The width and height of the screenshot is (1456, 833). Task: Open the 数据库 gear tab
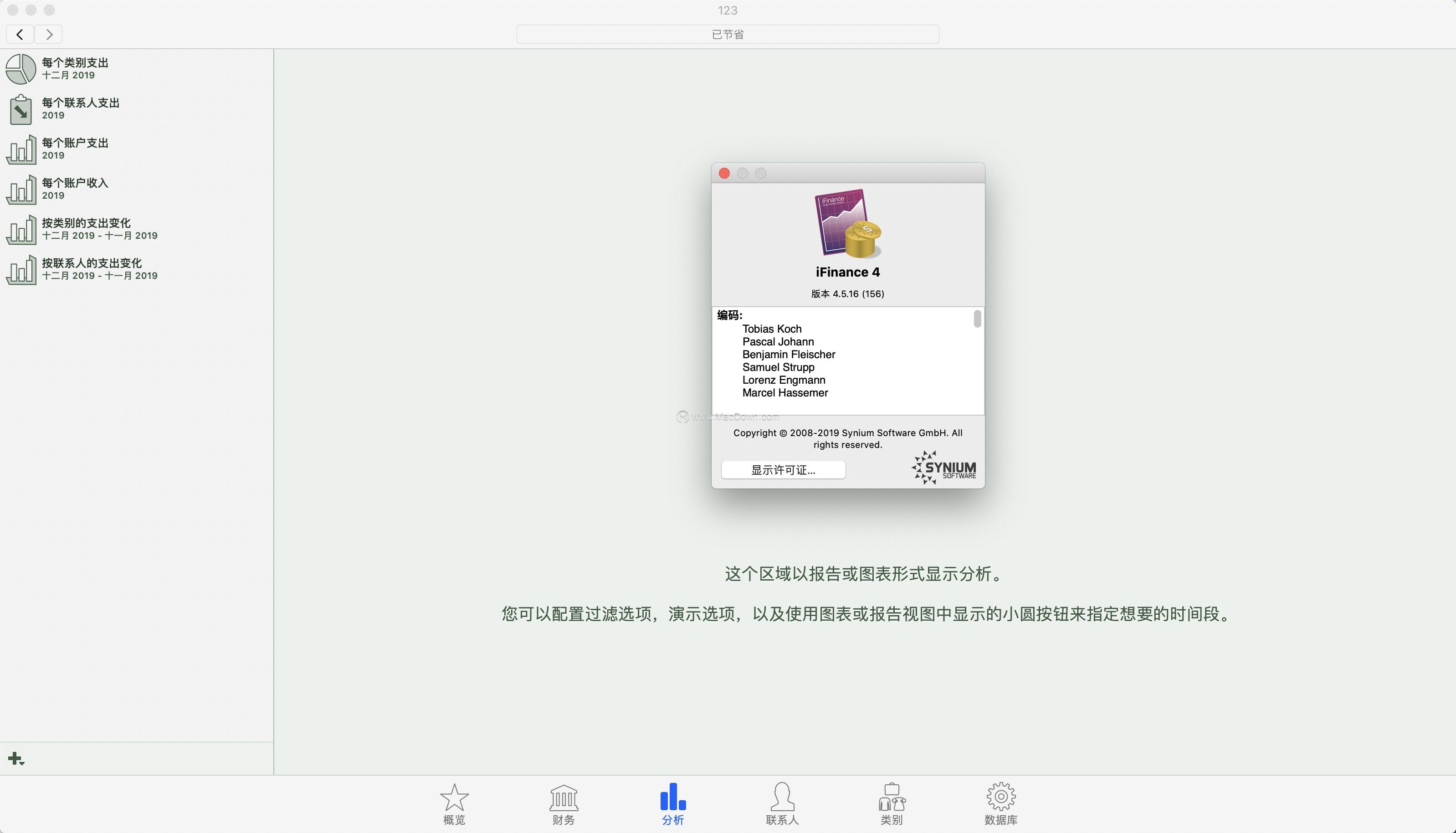pos(1001,804)
